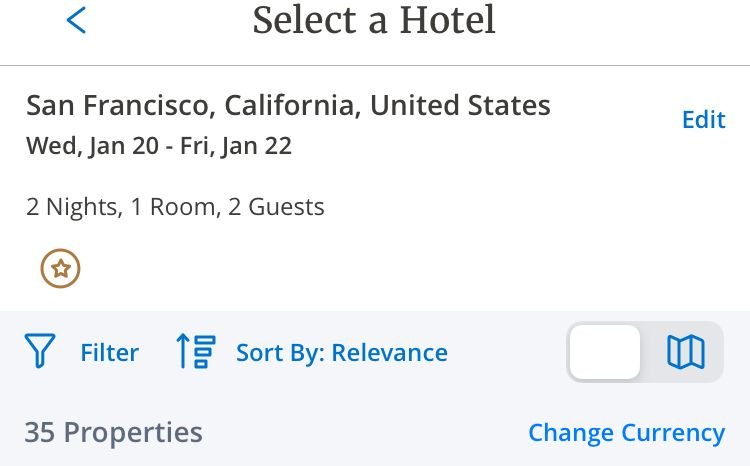
Task: Tap the 2 Guests count text
Action: coord(276,207)
